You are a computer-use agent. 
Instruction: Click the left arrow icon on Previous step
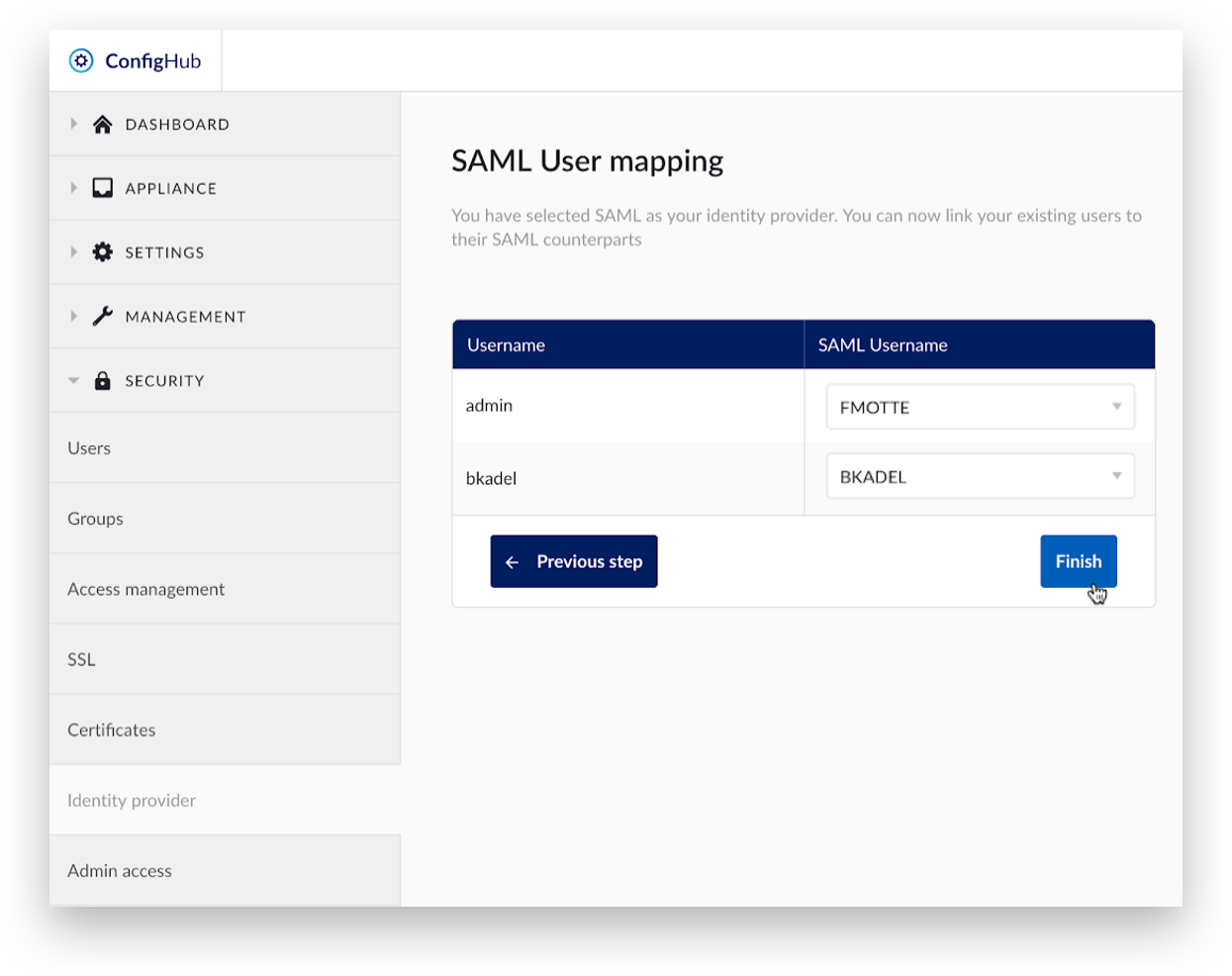tap(512, 562)
